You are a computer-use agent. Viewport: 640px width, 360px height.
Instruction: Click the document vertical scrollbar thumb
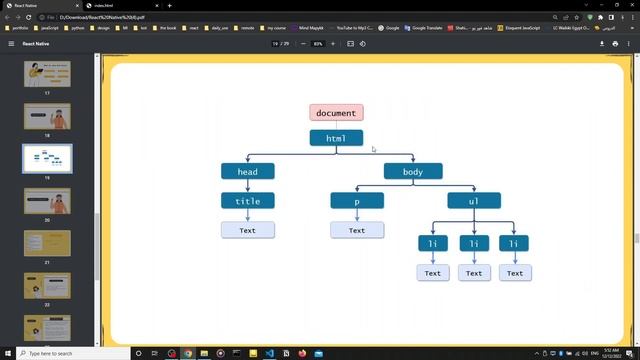click(x=637, y=238)
